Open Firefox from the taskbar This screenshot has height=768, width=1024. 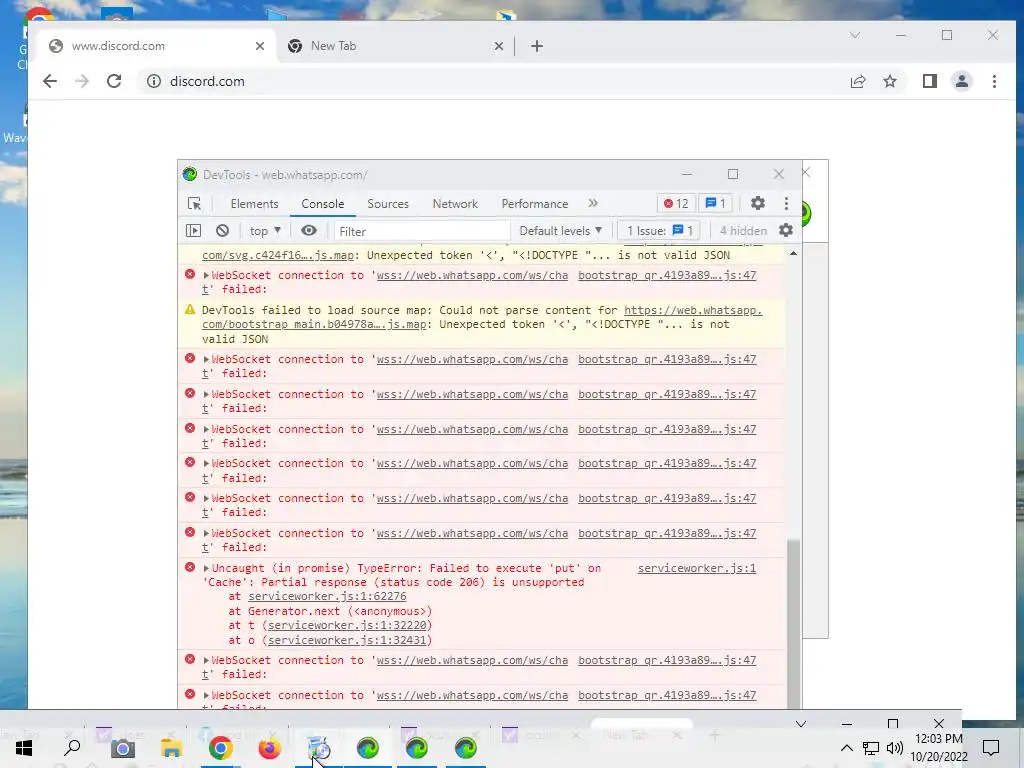pos(269,748)
